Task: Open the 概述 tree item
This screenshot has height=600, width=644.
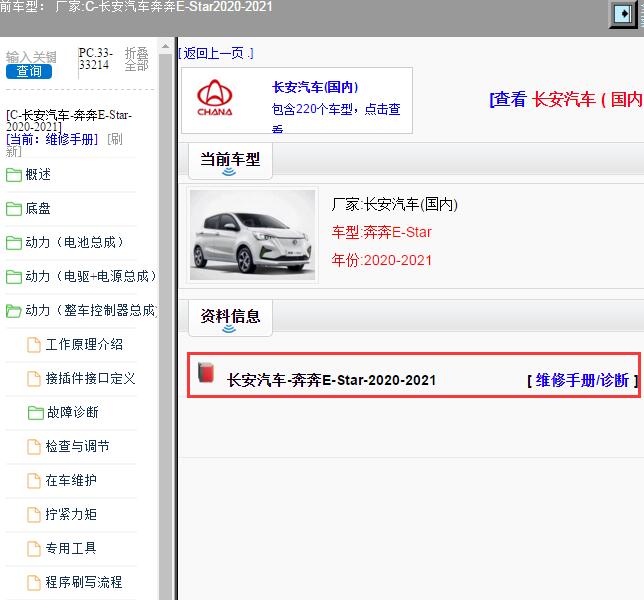Action: point(38,175)
